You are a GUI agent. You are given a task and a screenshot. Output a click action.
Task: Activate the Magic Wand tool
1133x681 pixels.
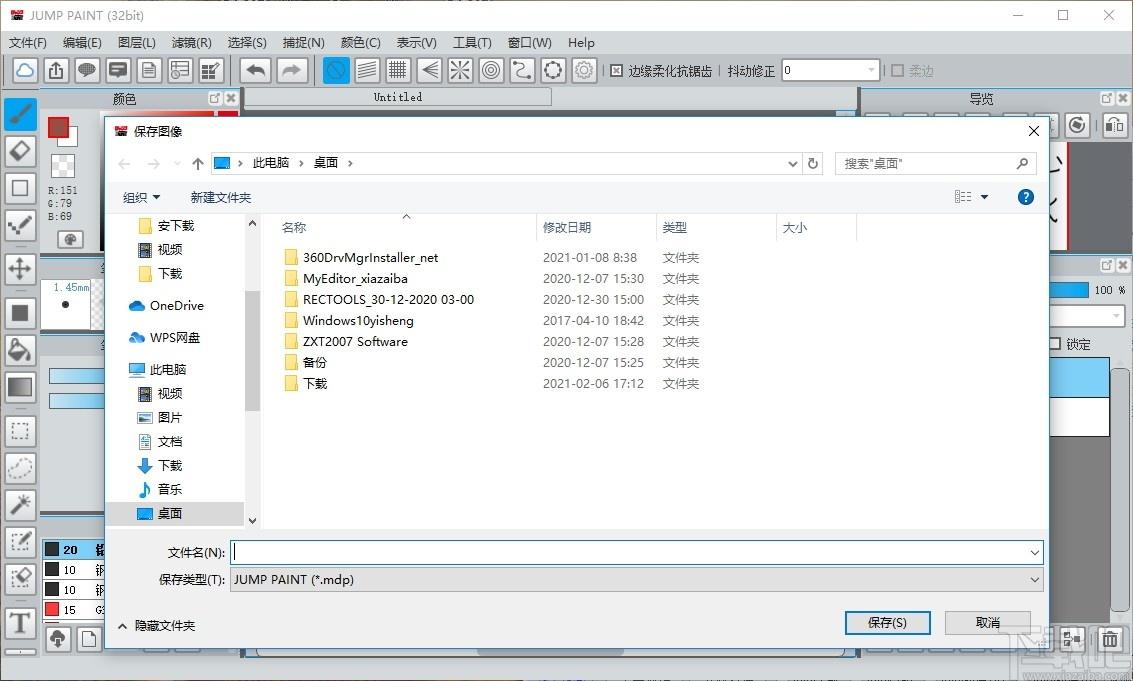(20, 504)
